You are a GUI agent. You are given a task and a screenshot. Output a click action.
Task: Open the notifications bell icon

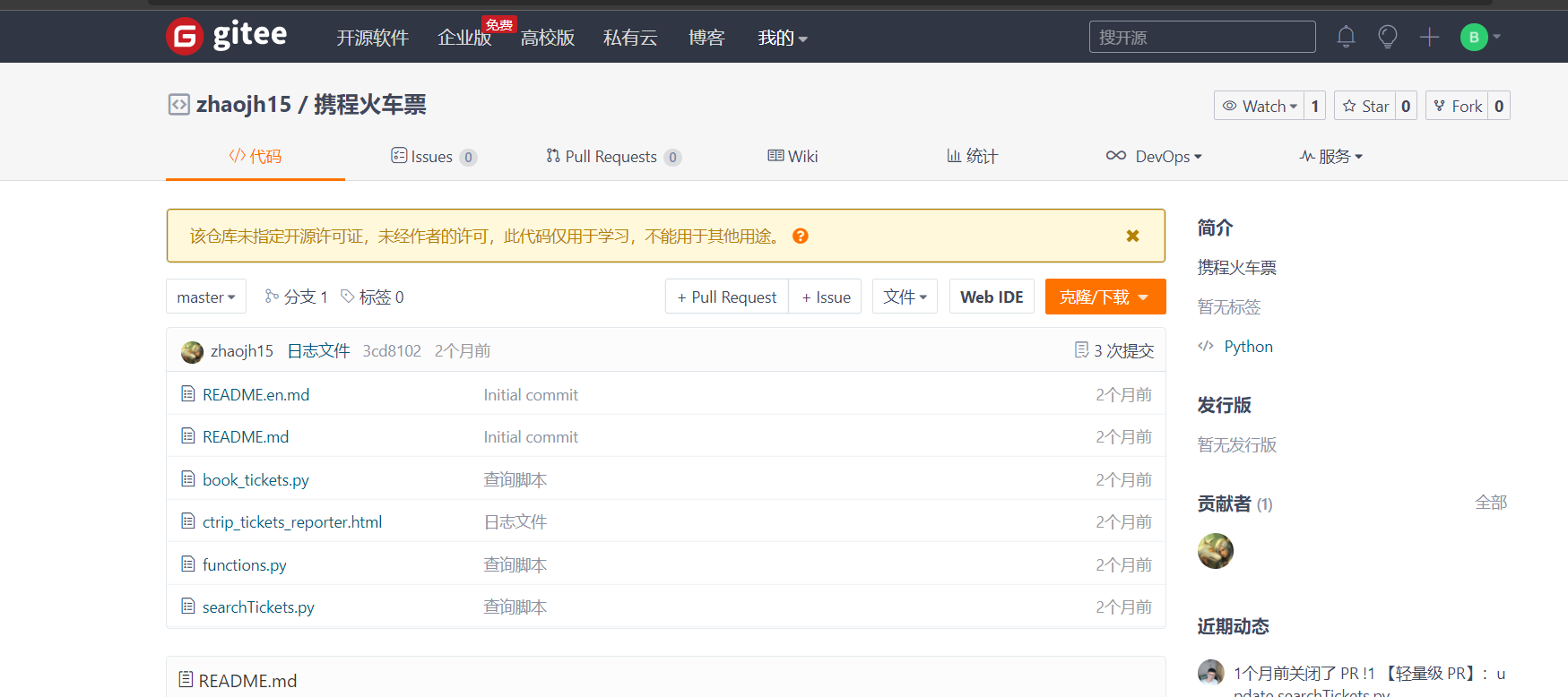pos(1346,37)
